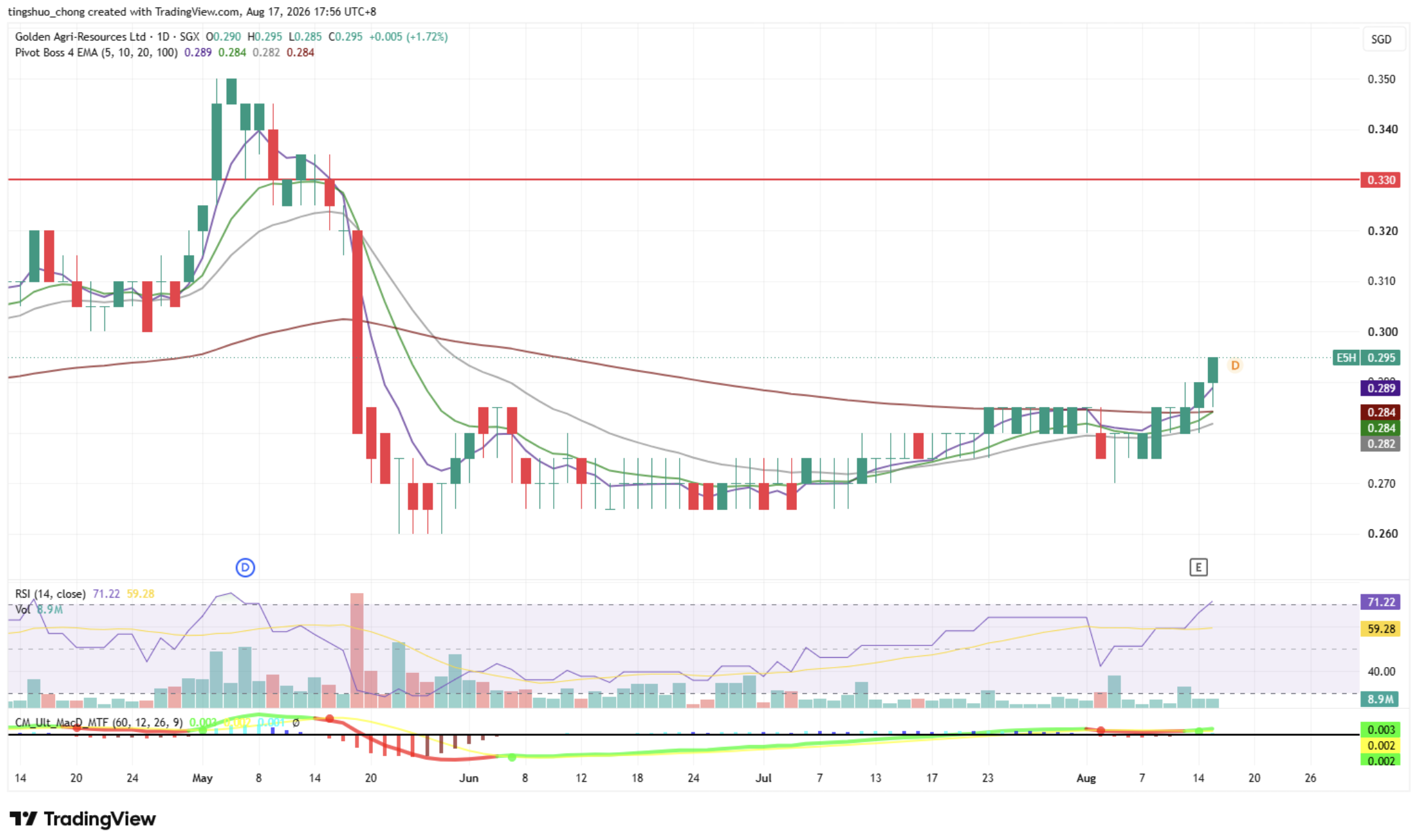The image size is (1417, 840).
Task: Click the 0.310 price scale value
Action: pyautogui.click(x=1382, y=281)
